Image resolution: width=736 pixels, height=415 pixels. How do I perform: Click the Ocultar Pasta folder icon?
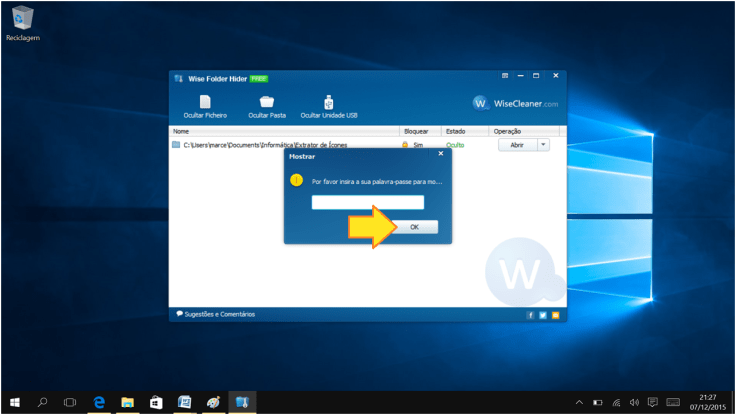[267, 102]
